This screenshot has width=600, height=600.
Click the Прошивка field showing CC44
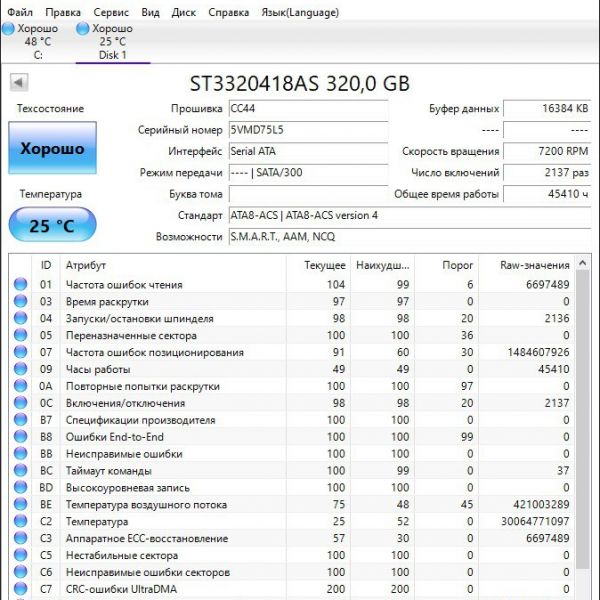point(308,109)
